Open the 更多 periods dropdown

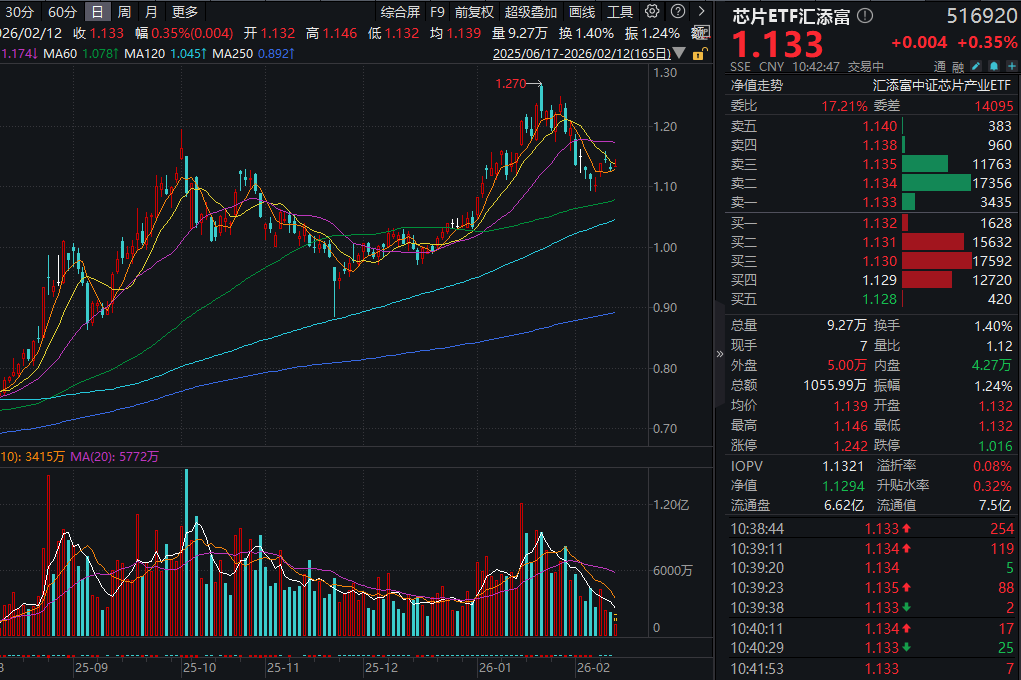tap(185, 12)
